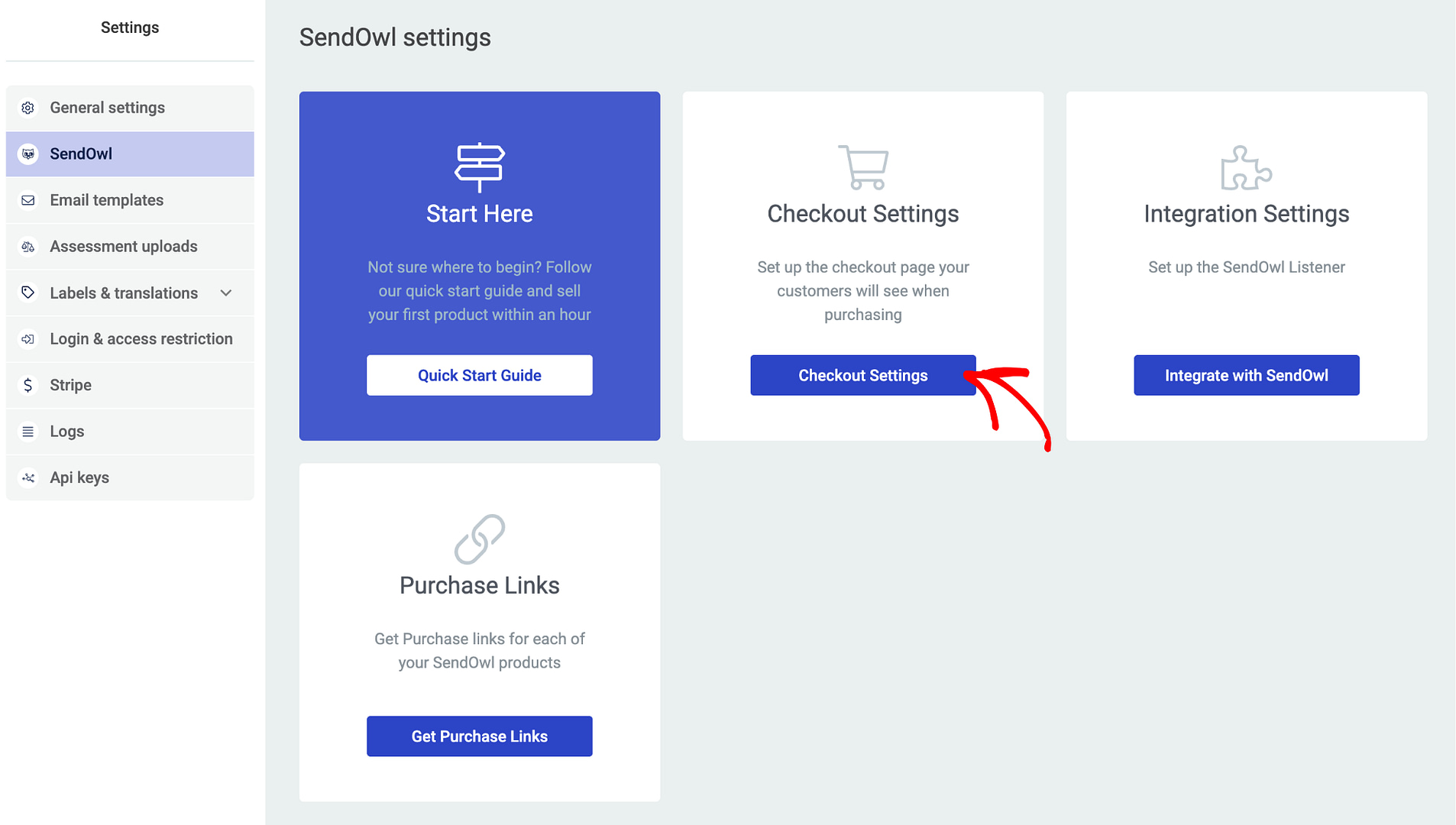Select Email templates in the sidebar
1456x825 pixels.
(x=106, y=200)
